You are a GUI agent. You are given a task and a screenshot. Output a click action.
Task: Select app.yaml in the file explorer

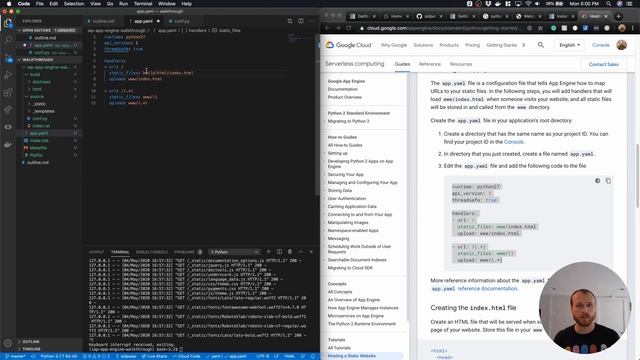49,133
